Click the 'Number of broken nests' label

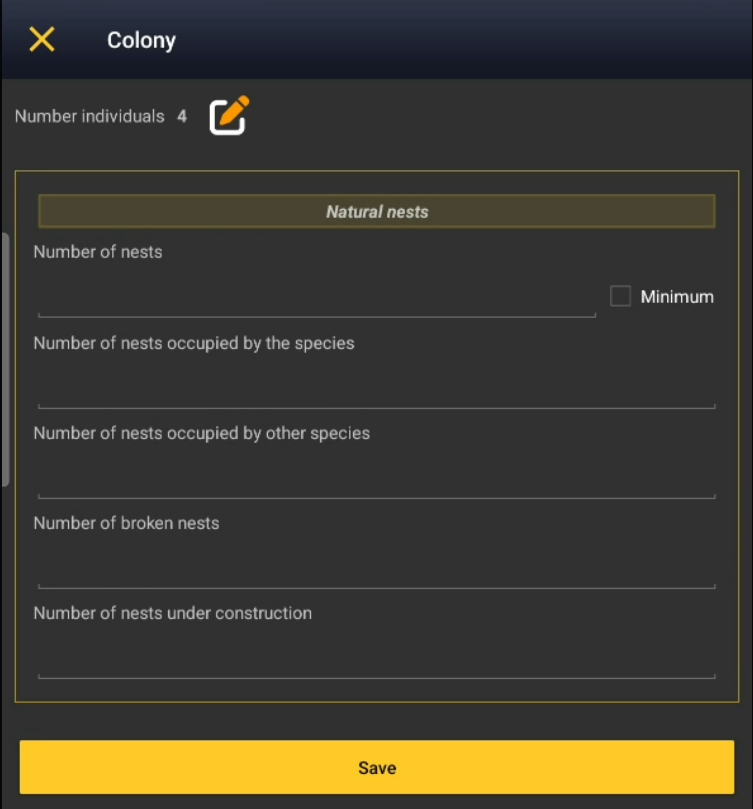coord(126,523)
